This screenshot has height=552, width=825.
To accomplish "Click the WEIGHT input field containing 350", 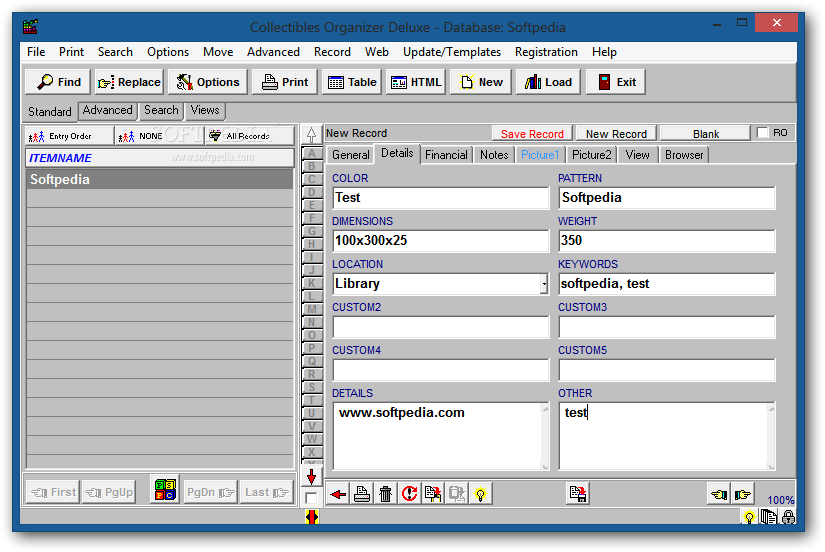I will [x=667, y=241].
